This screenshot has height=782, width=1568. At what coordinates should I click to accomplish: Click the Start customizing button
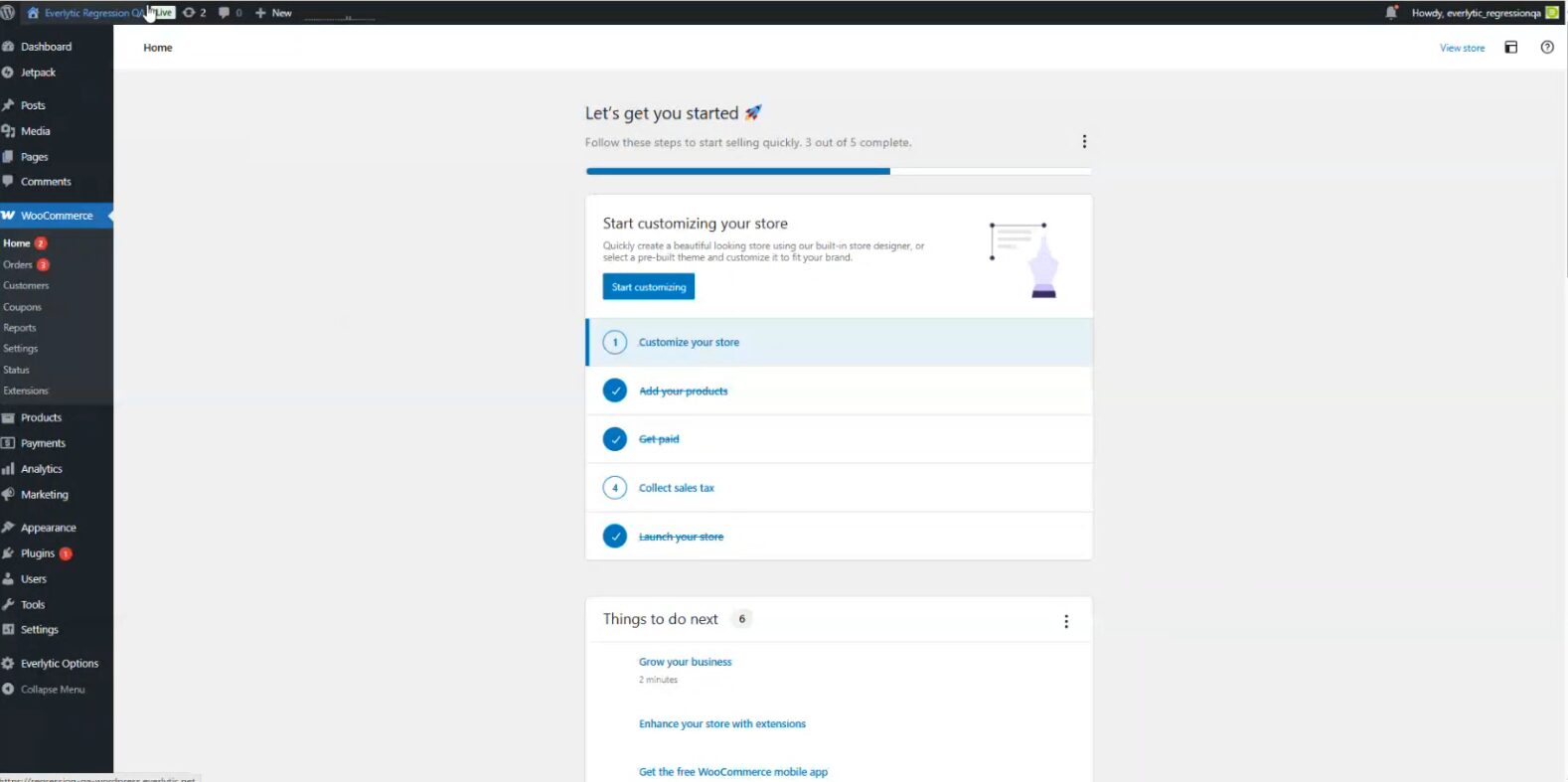(x=649, y=287)
